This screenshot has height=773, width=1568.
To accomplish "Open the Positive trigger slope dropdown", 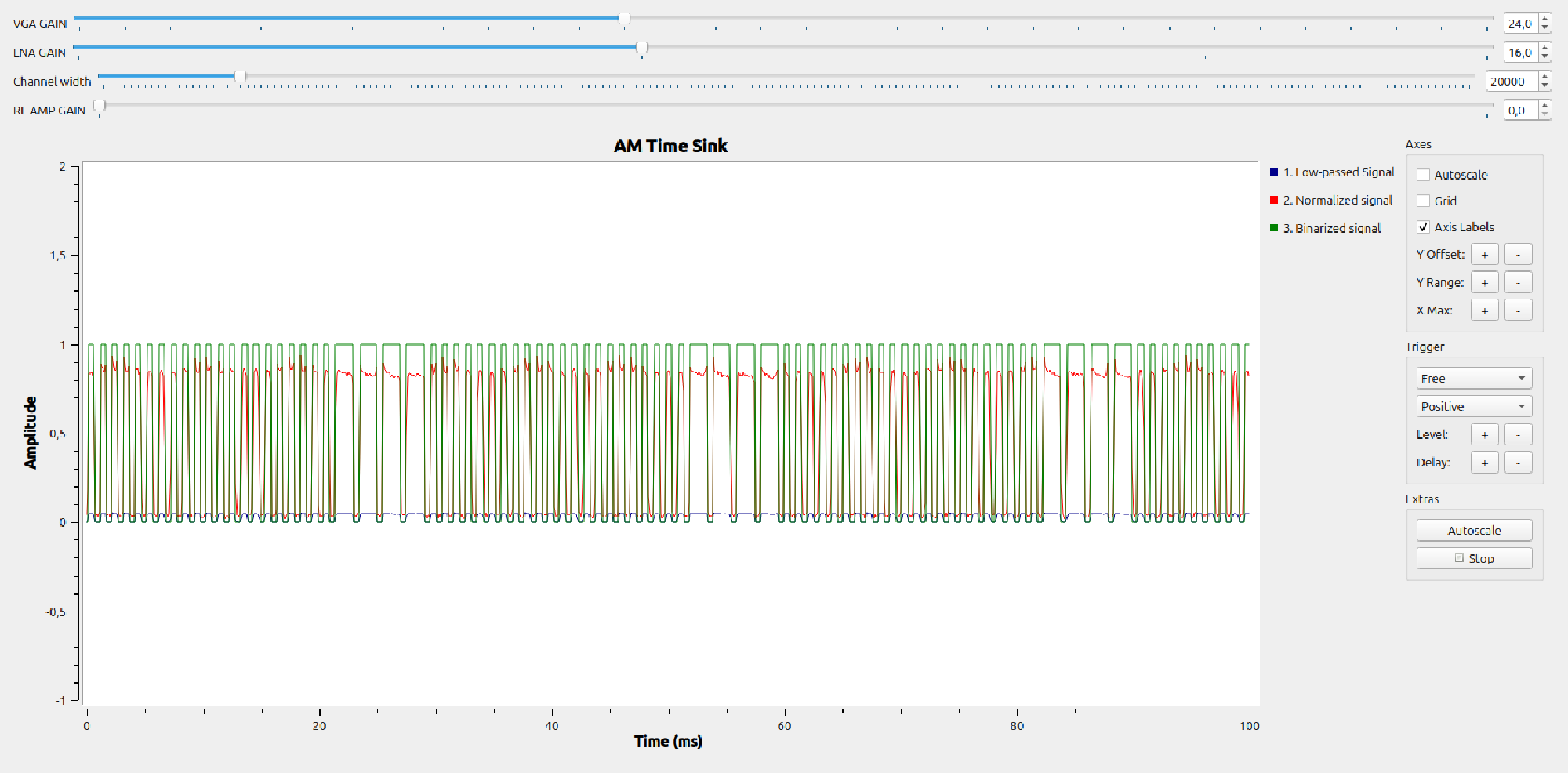I will click(x=1474, y=405).
